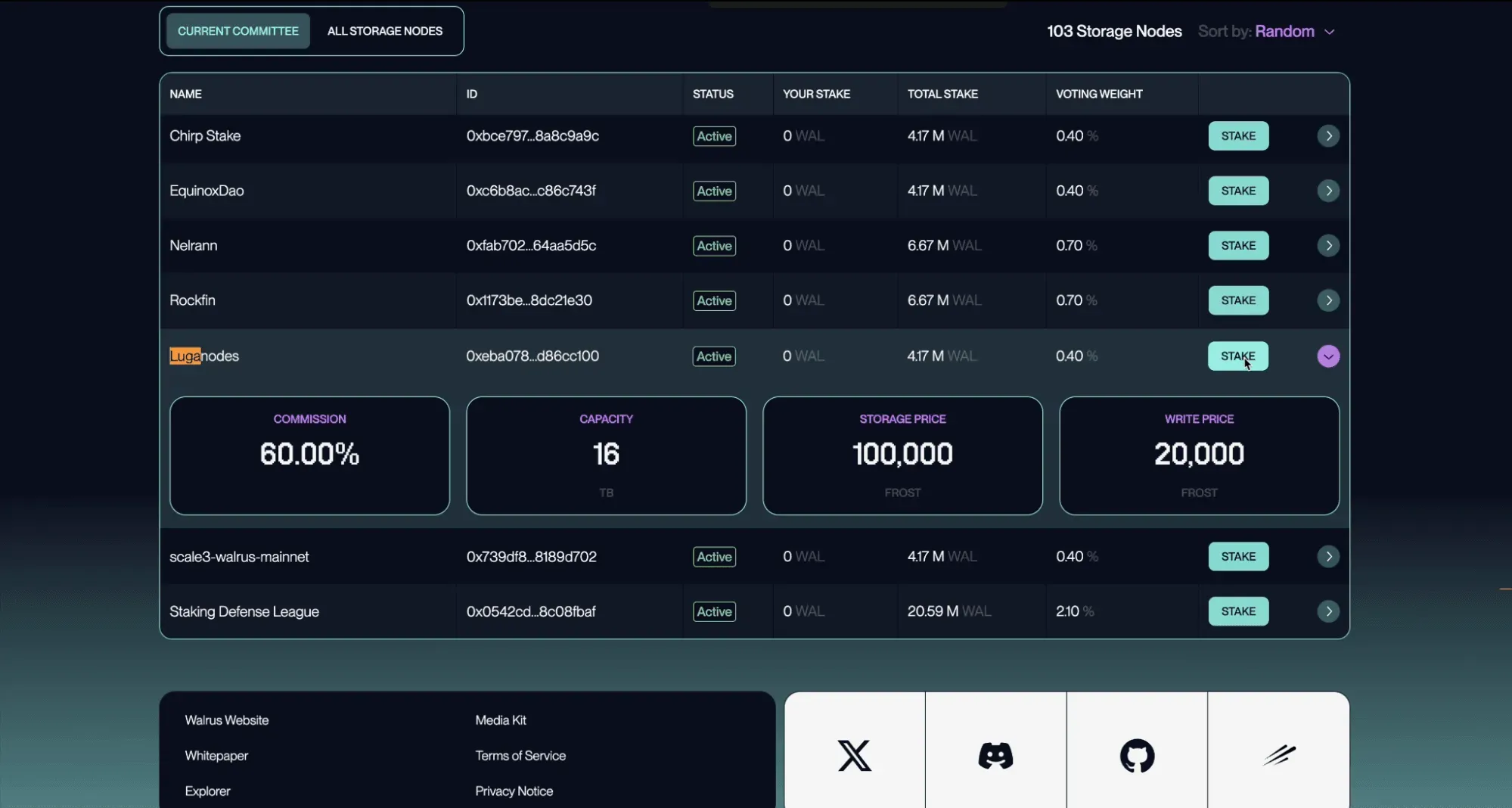Open the Discord social link
Image resolution: width=1512 pixels, height=808 pixels.
[995, 755]
